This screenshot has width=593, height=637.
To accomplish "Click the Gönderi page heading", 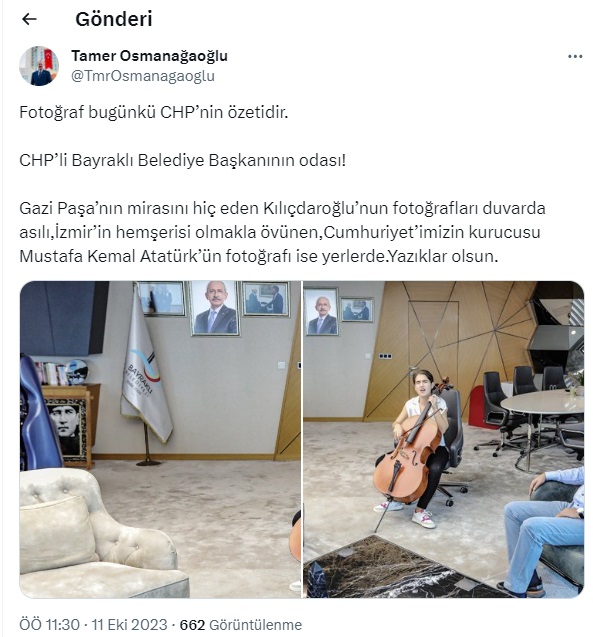I will pyautogui.click(x=114, y=19).
